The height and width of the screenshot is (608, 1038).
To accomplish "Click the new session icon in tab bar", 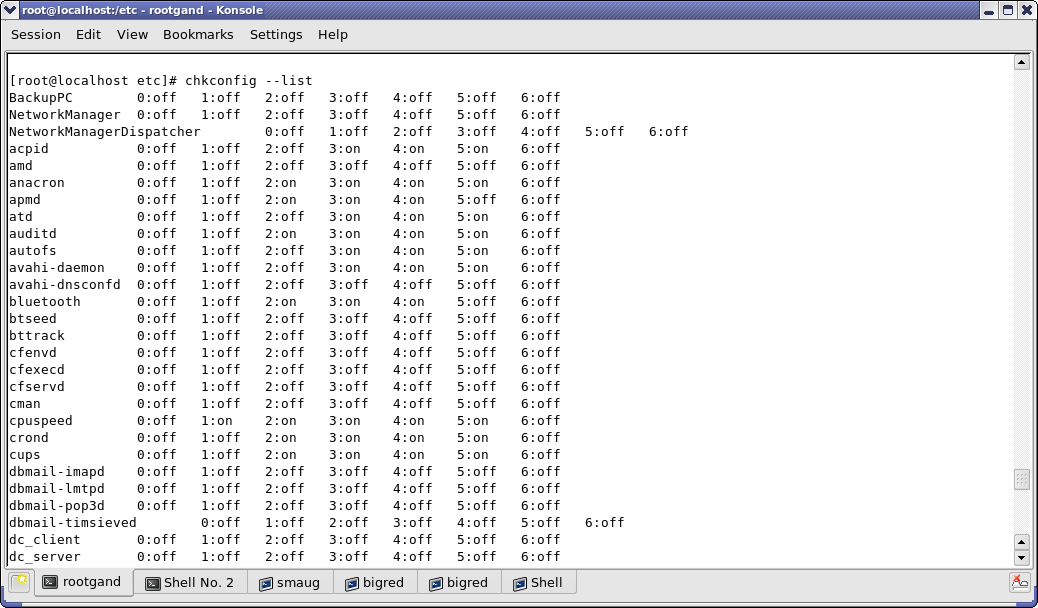I will pos(20,582).
